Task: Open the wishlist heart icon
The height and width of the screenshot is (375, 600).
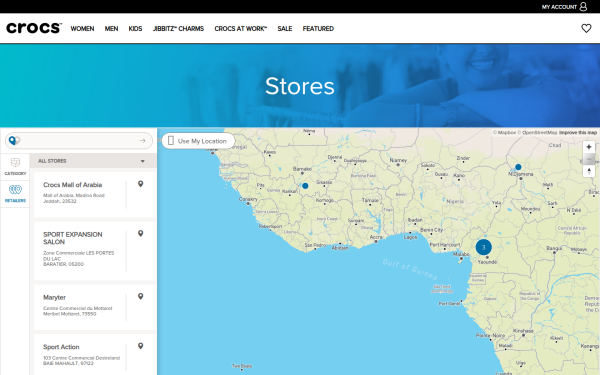Action: click(586, 28)
